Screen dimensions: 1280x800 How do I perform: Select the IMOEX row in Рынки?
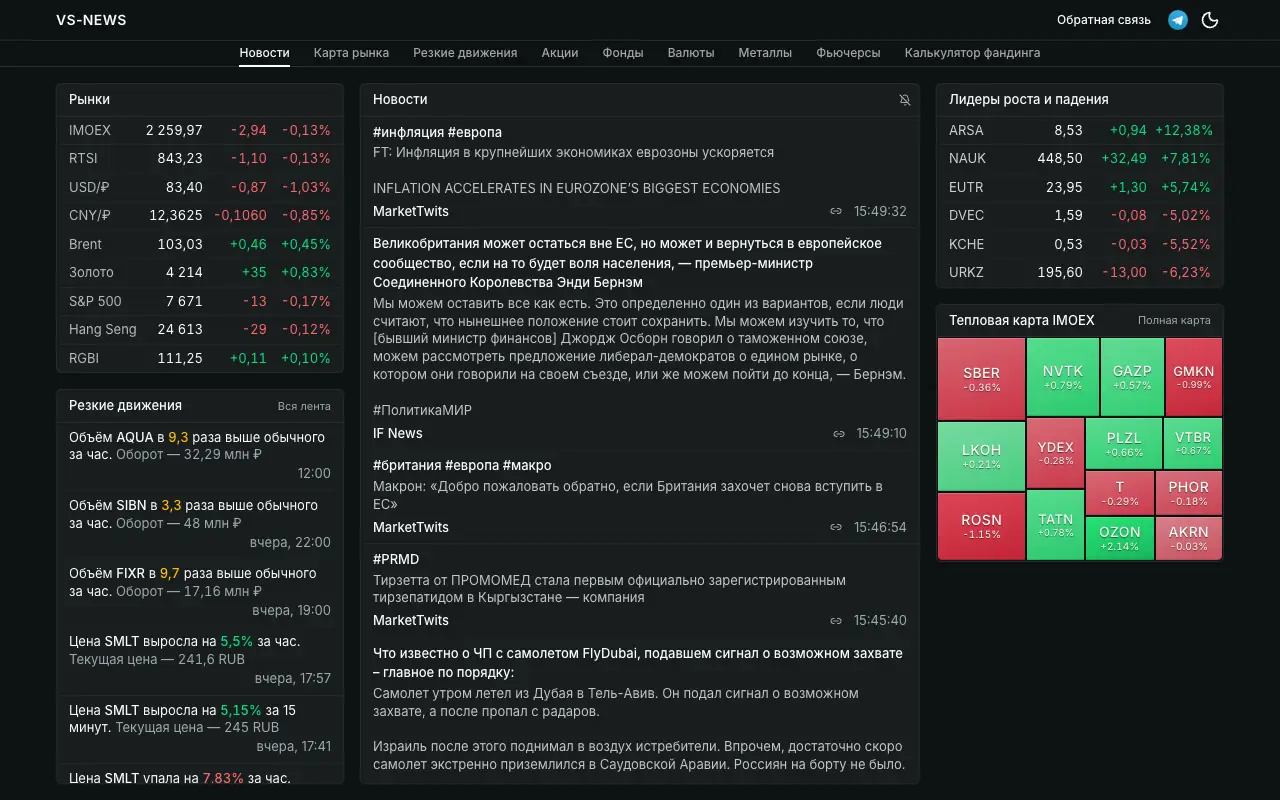click(x=200, y=130)
